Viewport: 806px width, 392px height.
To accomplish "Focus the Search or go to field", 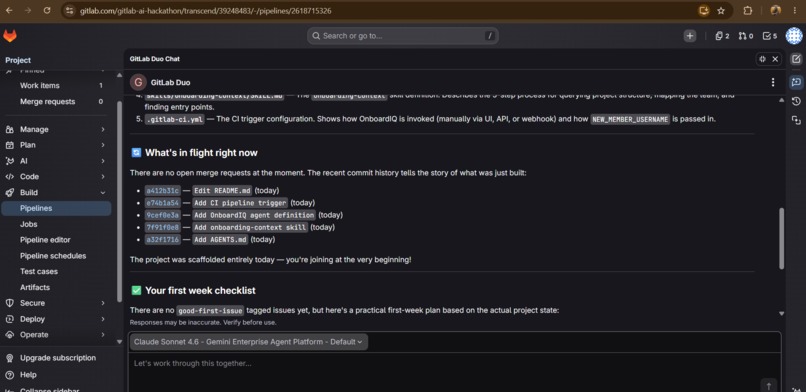I will click(403, 36).
